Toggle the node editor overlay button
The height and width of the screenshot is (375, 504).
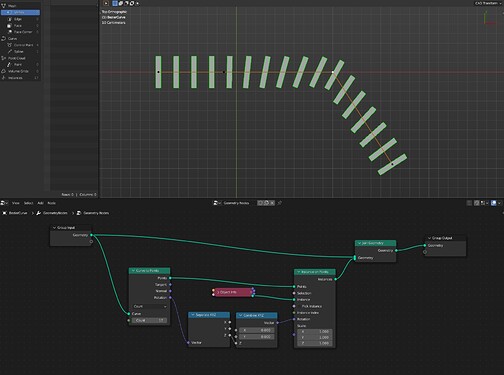pyautogui.click(x=494, y=203)
